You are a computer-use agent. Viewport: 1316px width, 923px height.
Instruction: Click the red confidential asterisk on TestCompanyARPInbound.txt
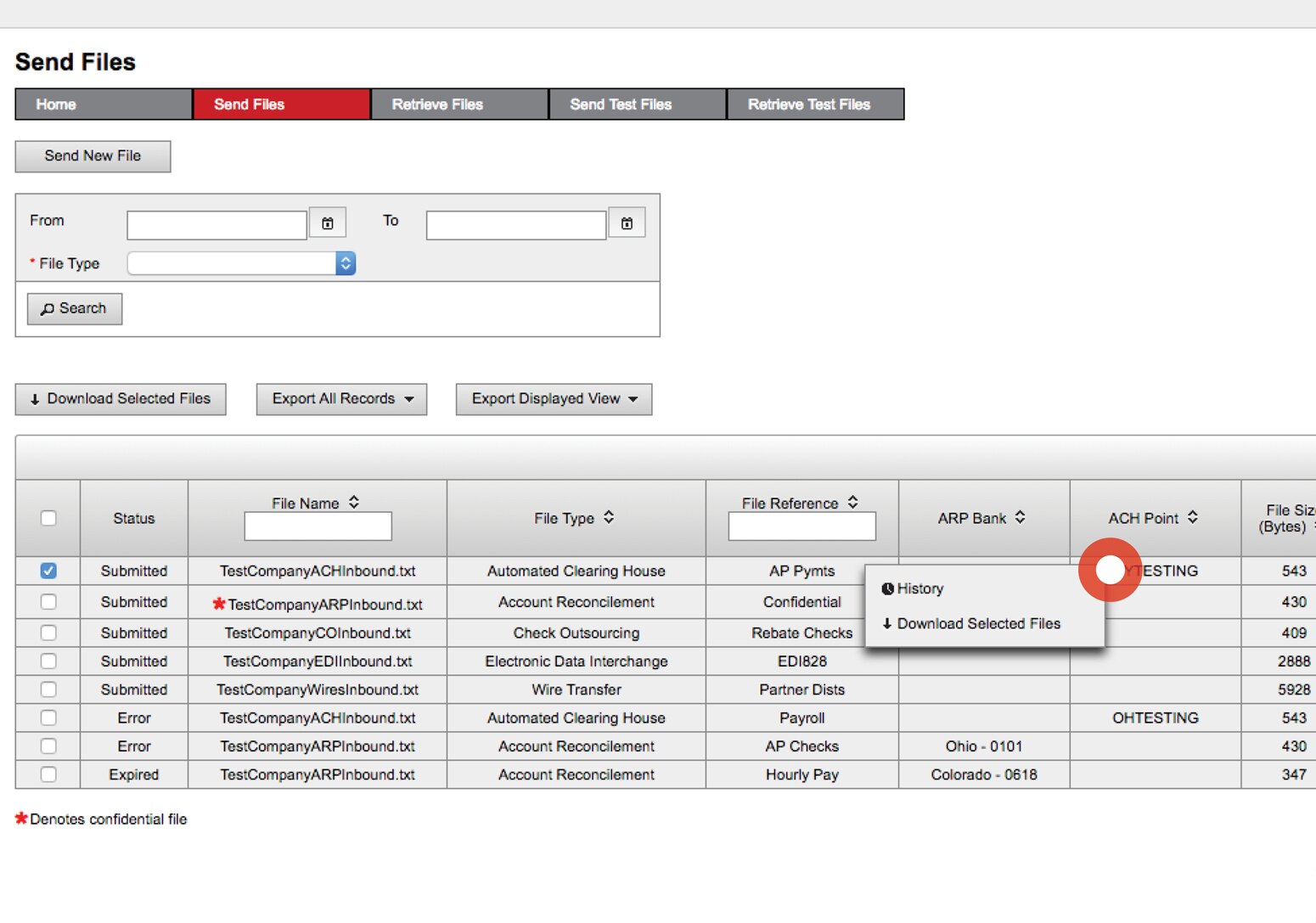pyautogui.click(x=219, y=604)
